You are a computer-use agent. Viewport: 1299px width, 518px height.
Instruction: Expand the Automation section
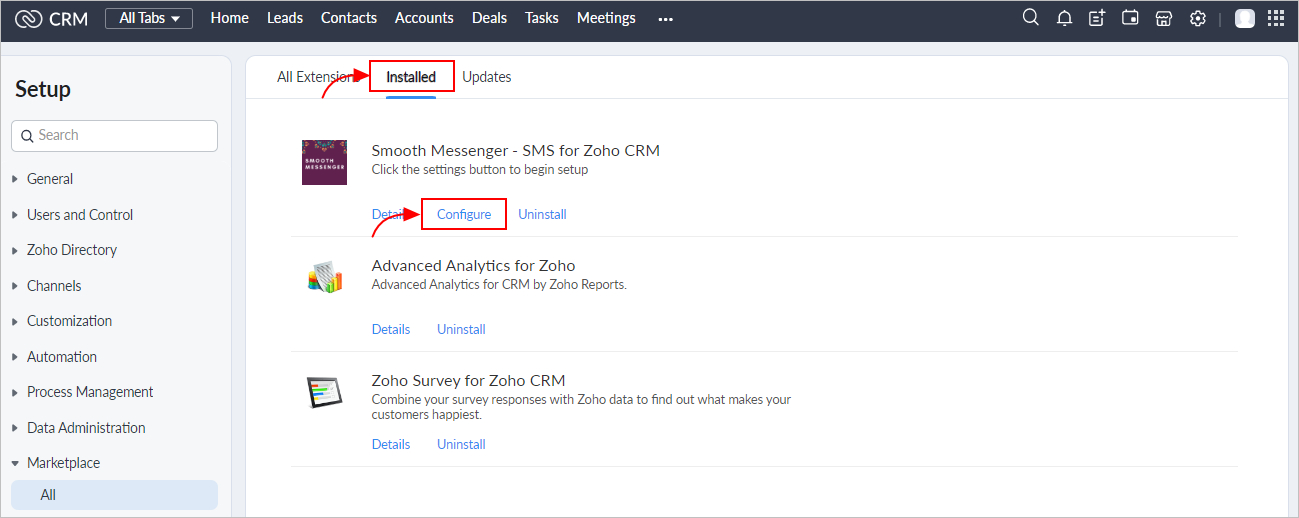[54, 357]
